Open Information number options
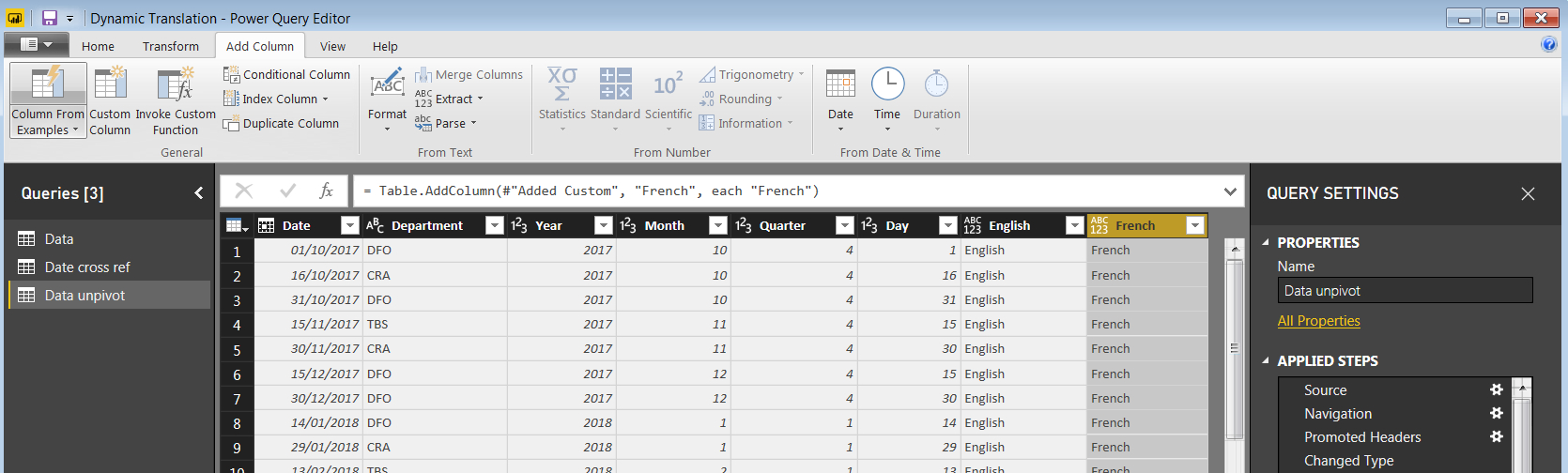The image size is (1568, 473). tap(746, 123)
